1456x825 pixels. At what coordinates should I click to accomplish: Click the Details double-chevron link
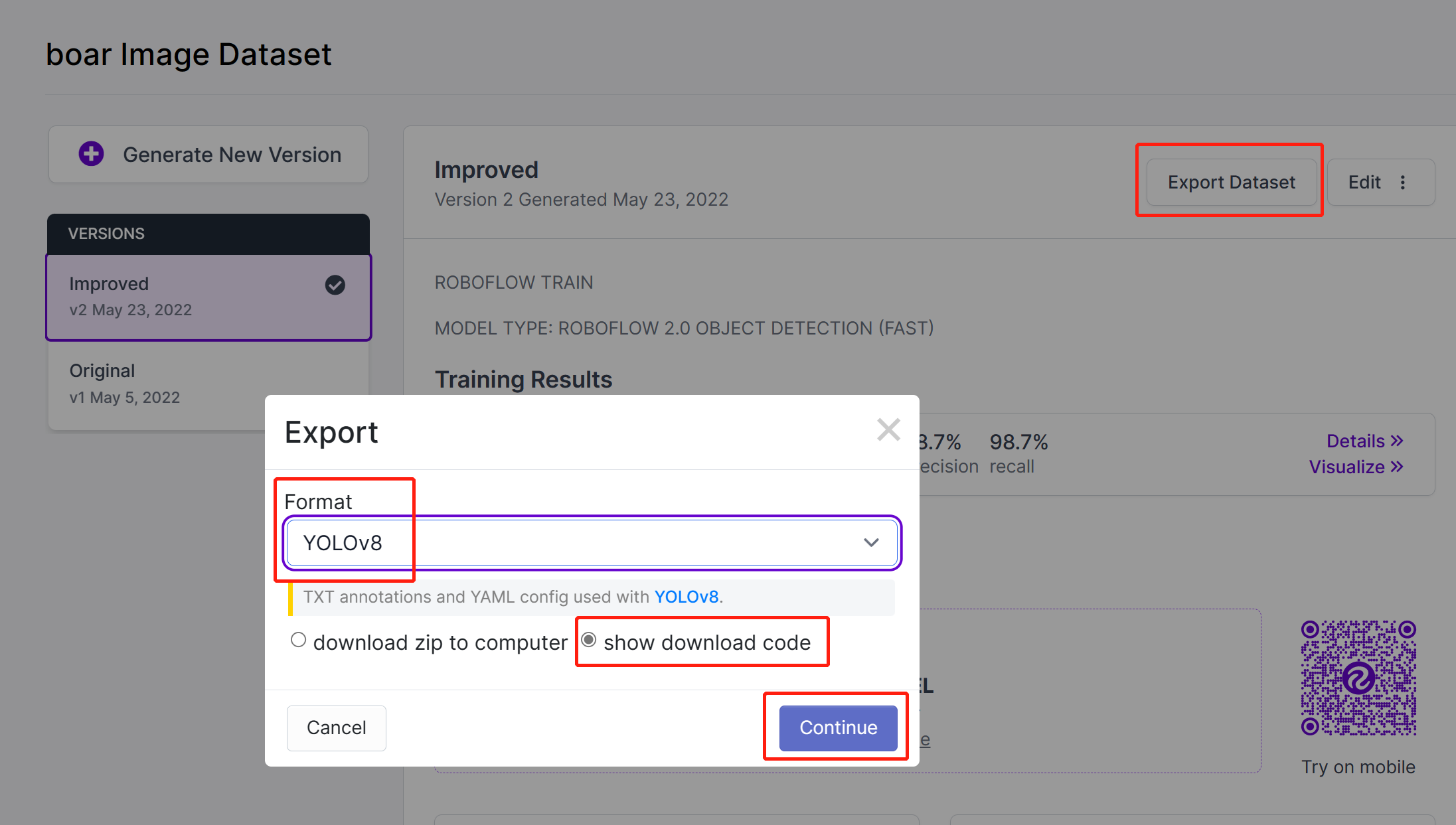[x=1364, y=441]
